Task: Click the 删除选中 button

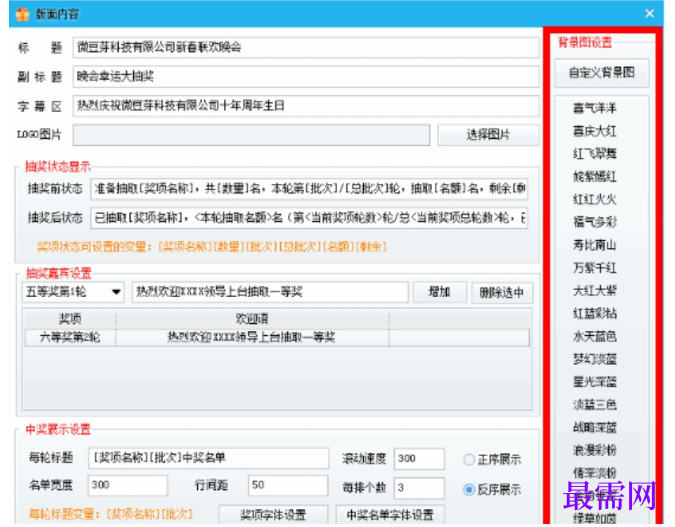Action: click(x=502, y=293)
